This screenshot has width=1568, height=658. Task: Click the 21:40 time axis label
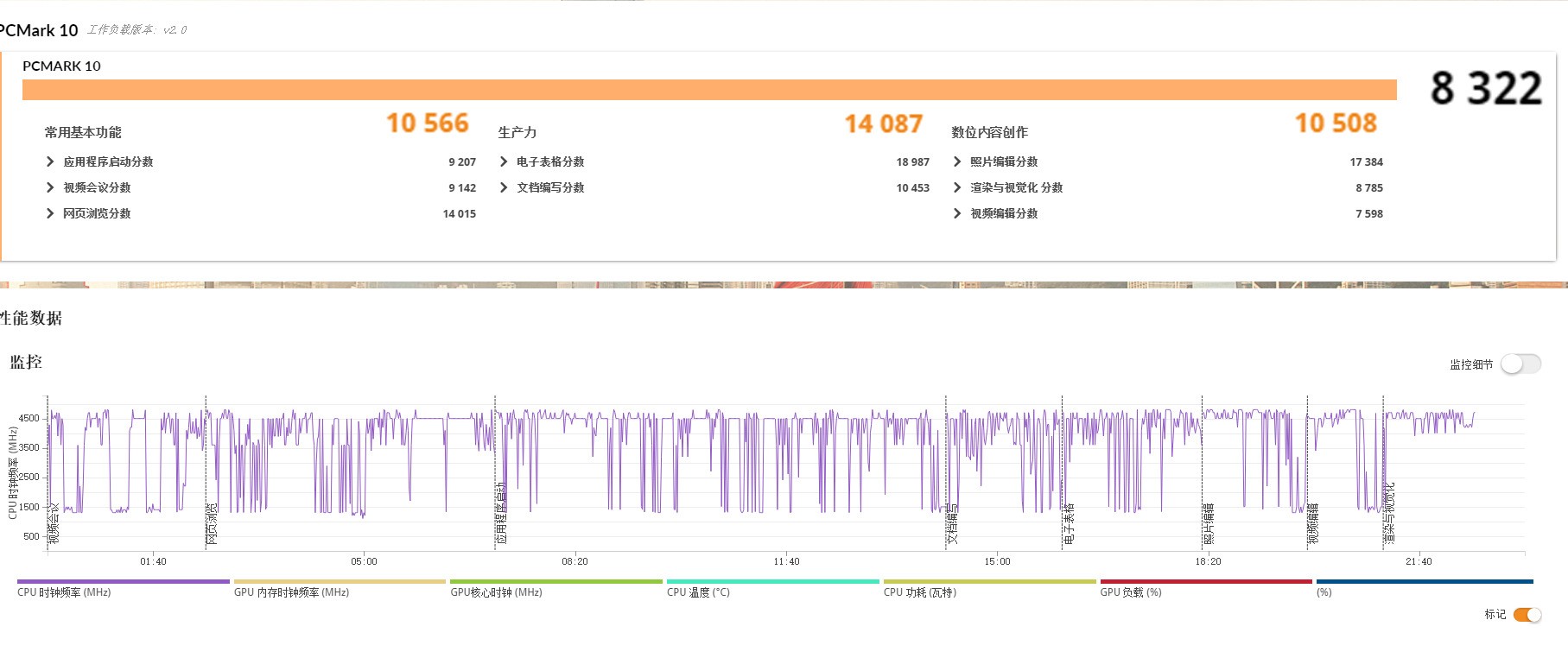[x=1419, y=561]
